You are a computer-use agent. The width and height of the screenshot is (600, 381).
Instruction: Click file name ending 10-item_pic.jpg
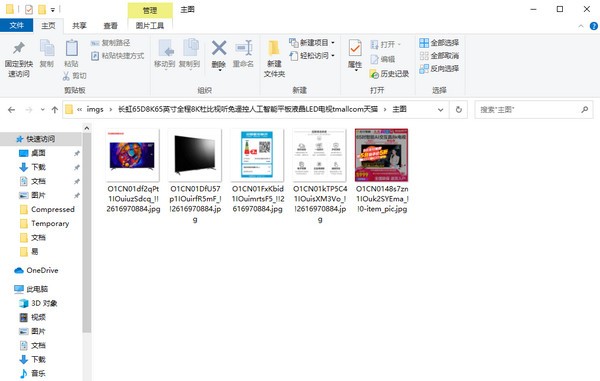[382, 199]
